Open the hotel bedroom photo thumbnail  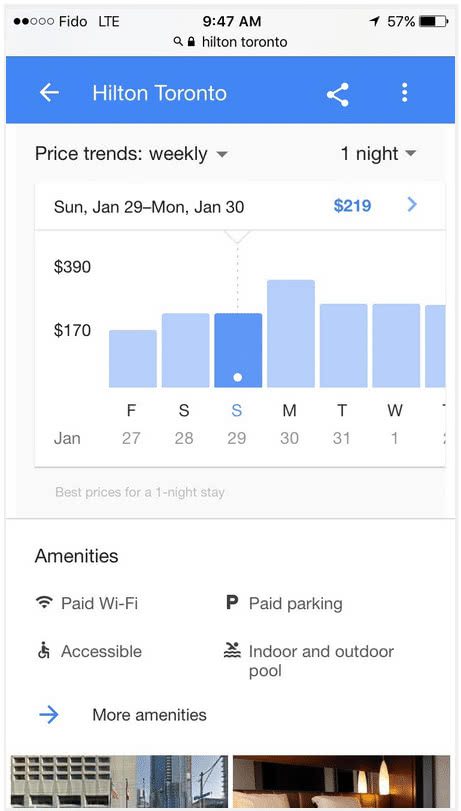click(x=341, y=781)
